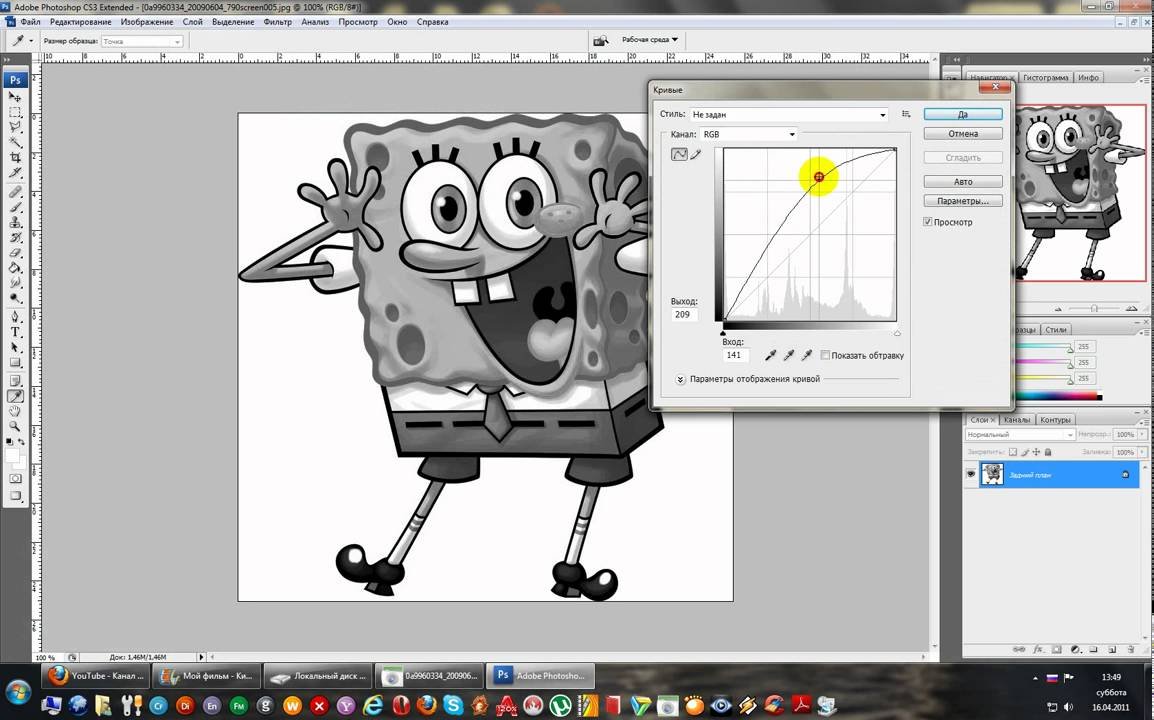Open the Windows Start button
The width and height of the screenshot is (1154, 720).
pos(18,693)
